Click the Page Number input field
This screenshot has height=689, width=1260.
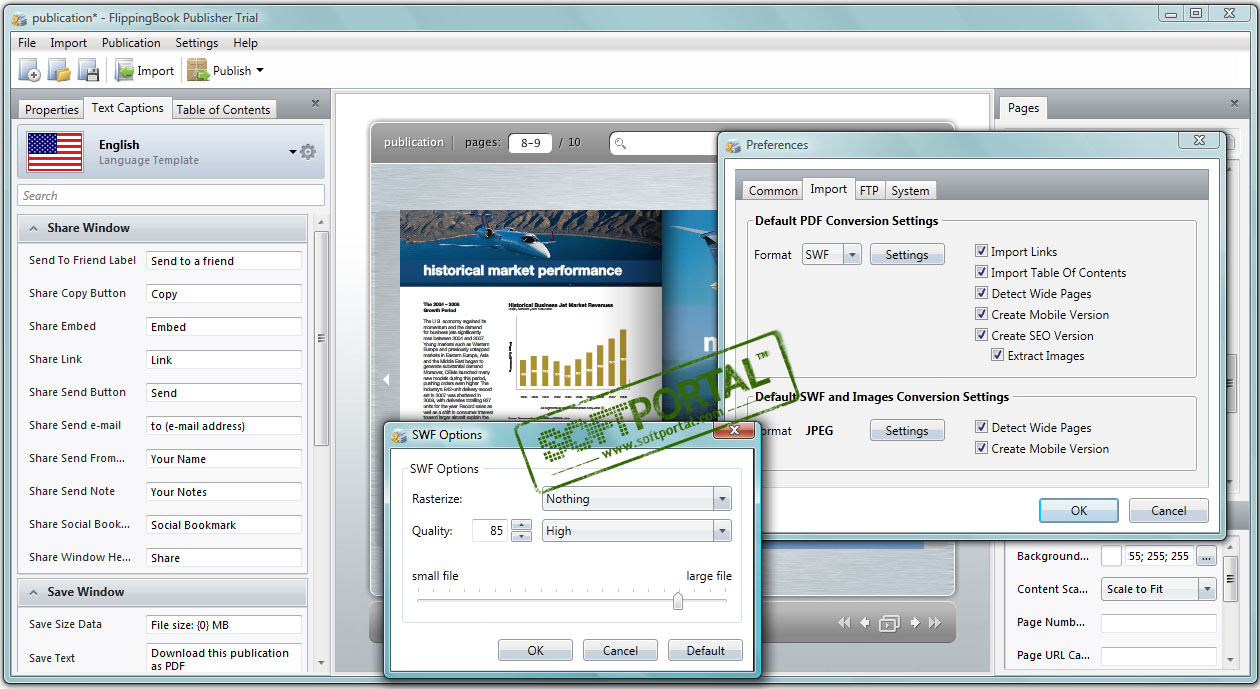coord(1158,622)
